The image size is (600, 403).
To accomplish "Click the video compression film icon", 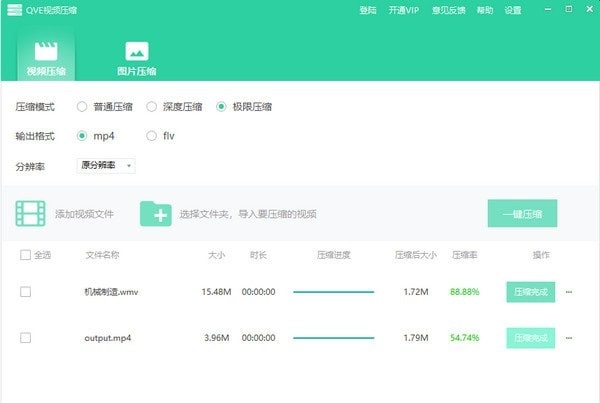I will (45, 51).
